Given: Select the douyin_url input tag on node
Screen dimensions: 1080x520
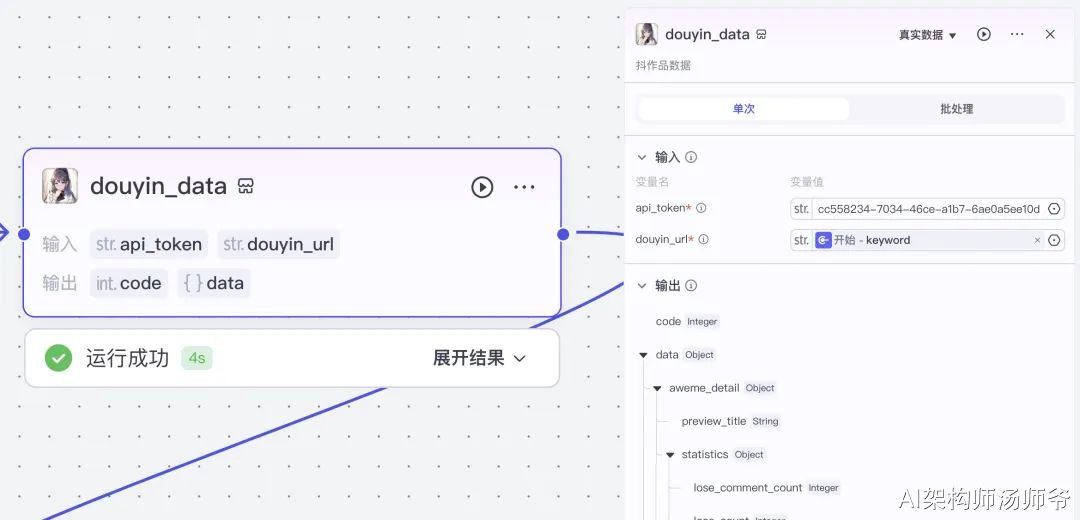Looking at the screenshot, I should tap(278, 244).
